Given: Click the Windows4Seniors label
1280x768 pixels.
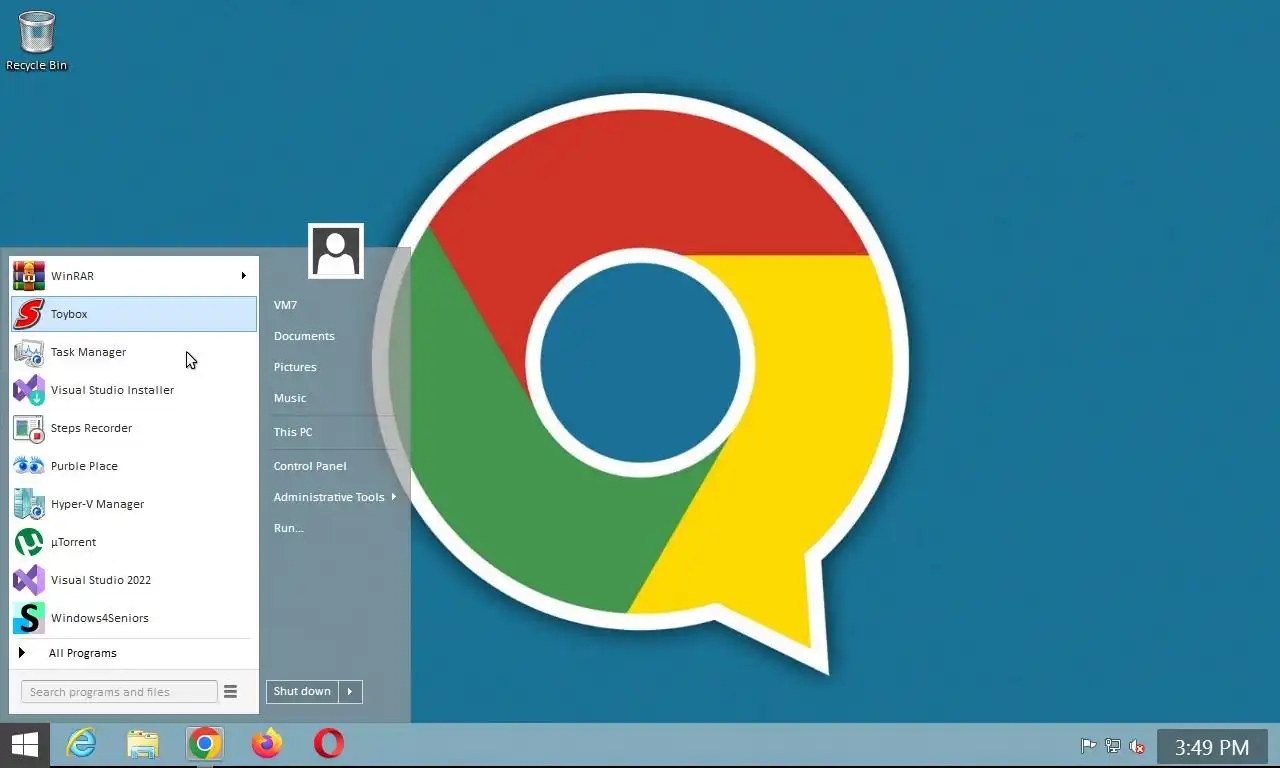Looking at the screenshot, I should point(99,618).
